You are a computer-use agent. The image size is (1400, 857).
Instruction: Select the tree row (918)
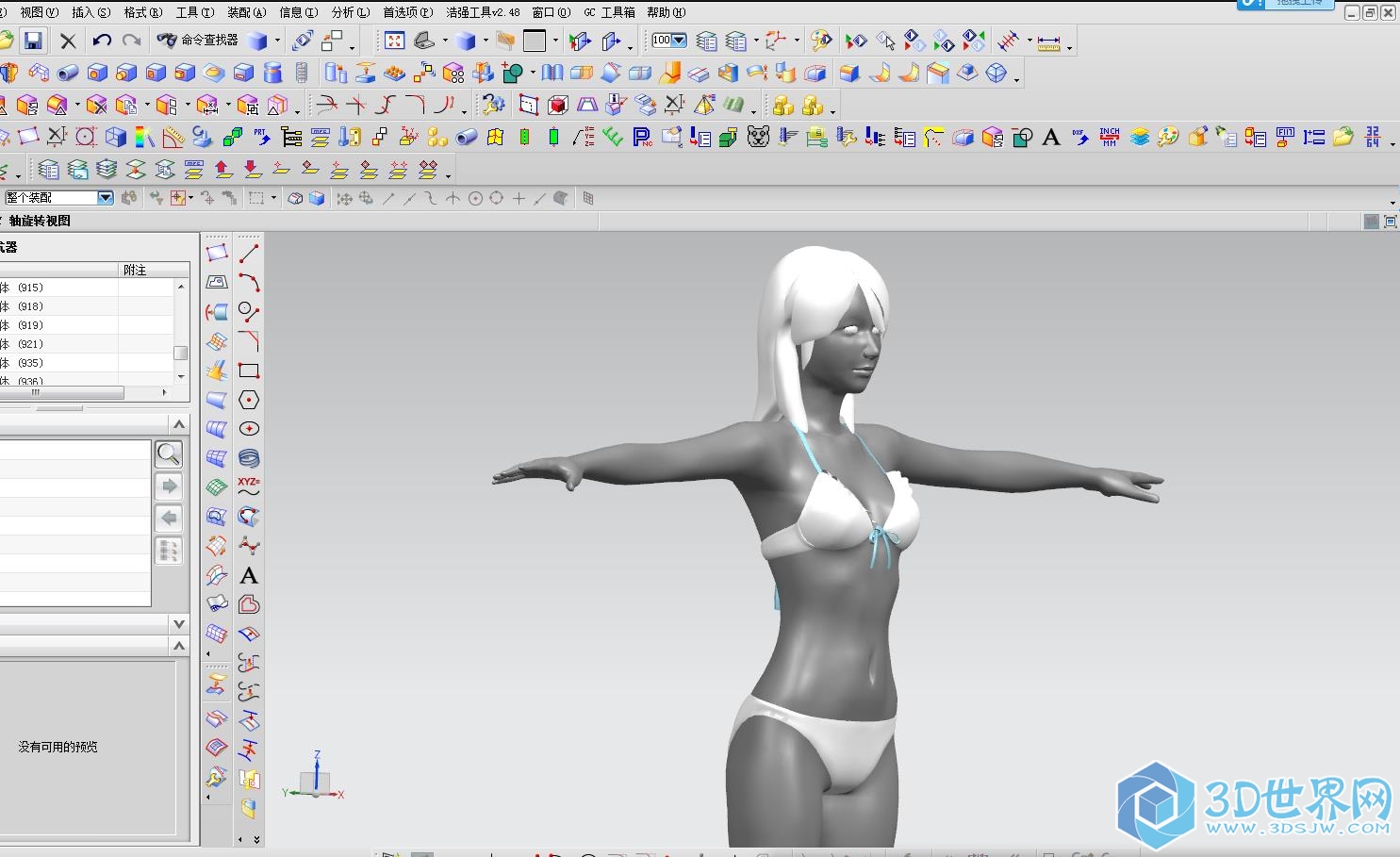tap(87, 306)
